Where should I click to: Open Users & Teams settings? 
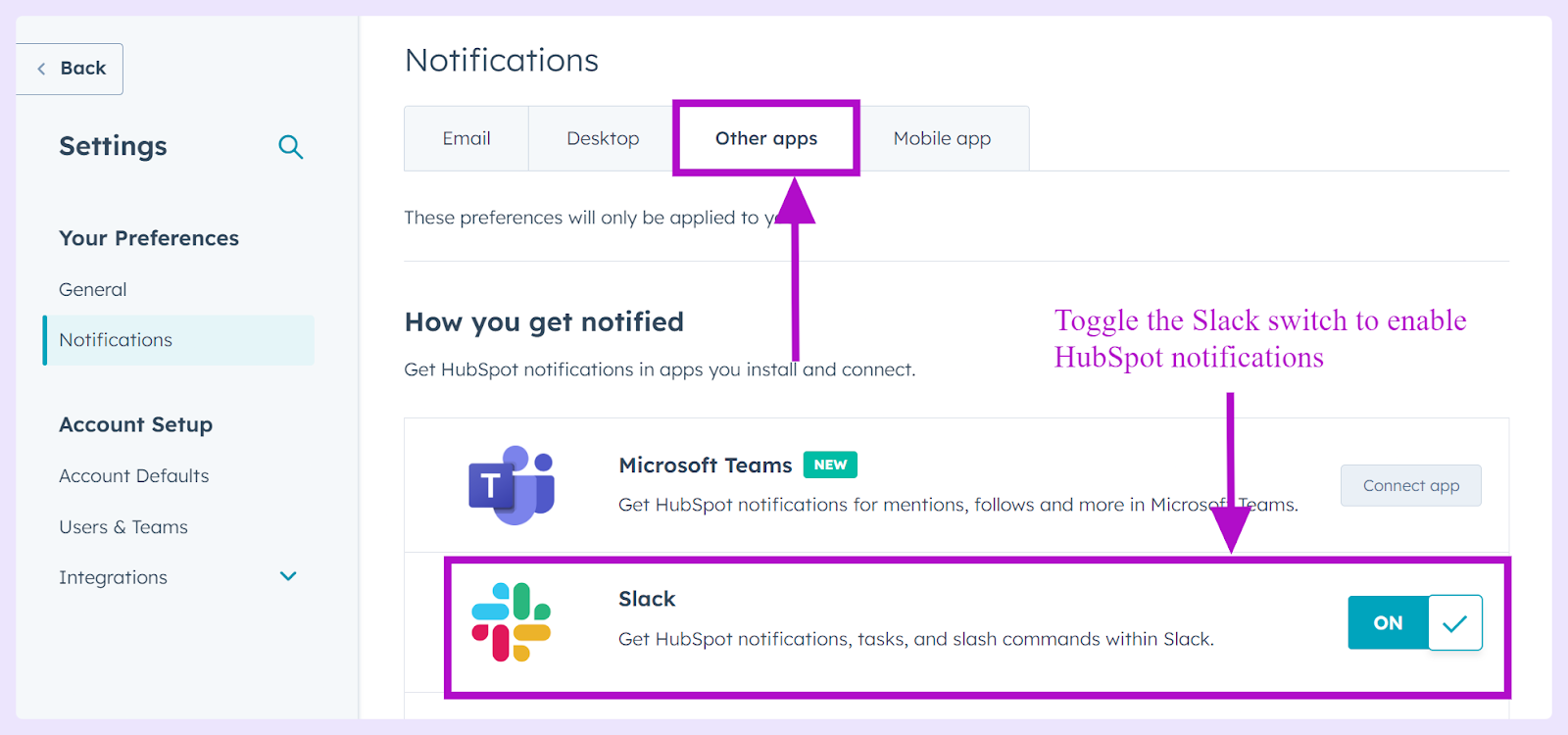(x=123, y=526)
